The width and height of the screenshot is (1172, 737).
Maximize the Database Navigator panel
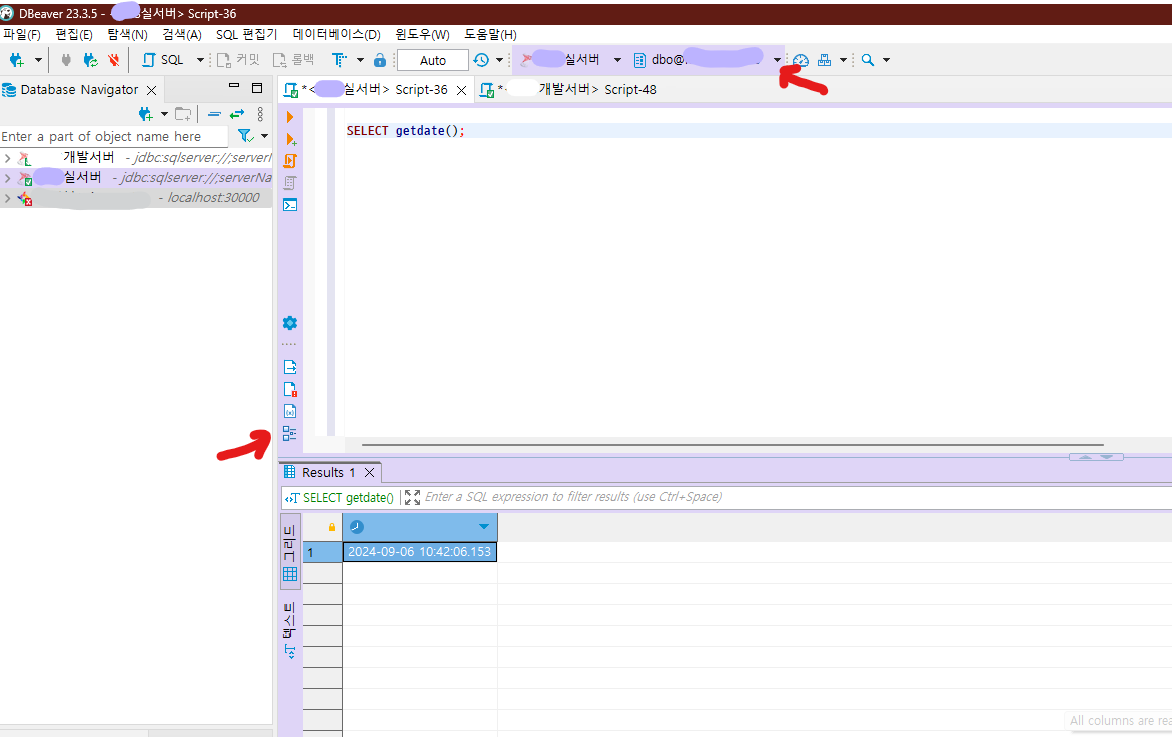(x=257, y=87)
